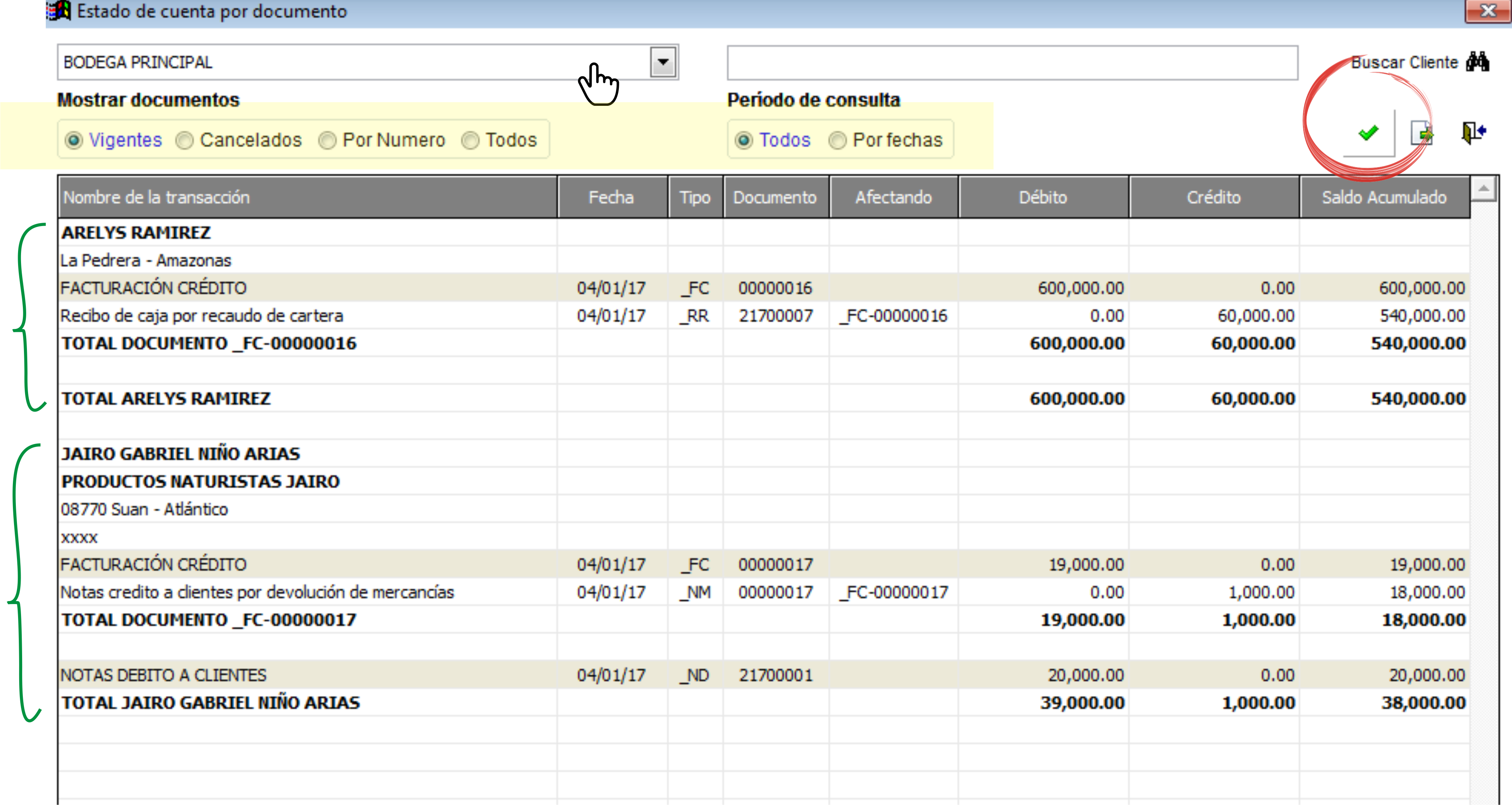The image size is (1512, 805).
Task: Click the _FC-00000016 Afectando cell
Action: pyautogui.click(x=893, y=316)
